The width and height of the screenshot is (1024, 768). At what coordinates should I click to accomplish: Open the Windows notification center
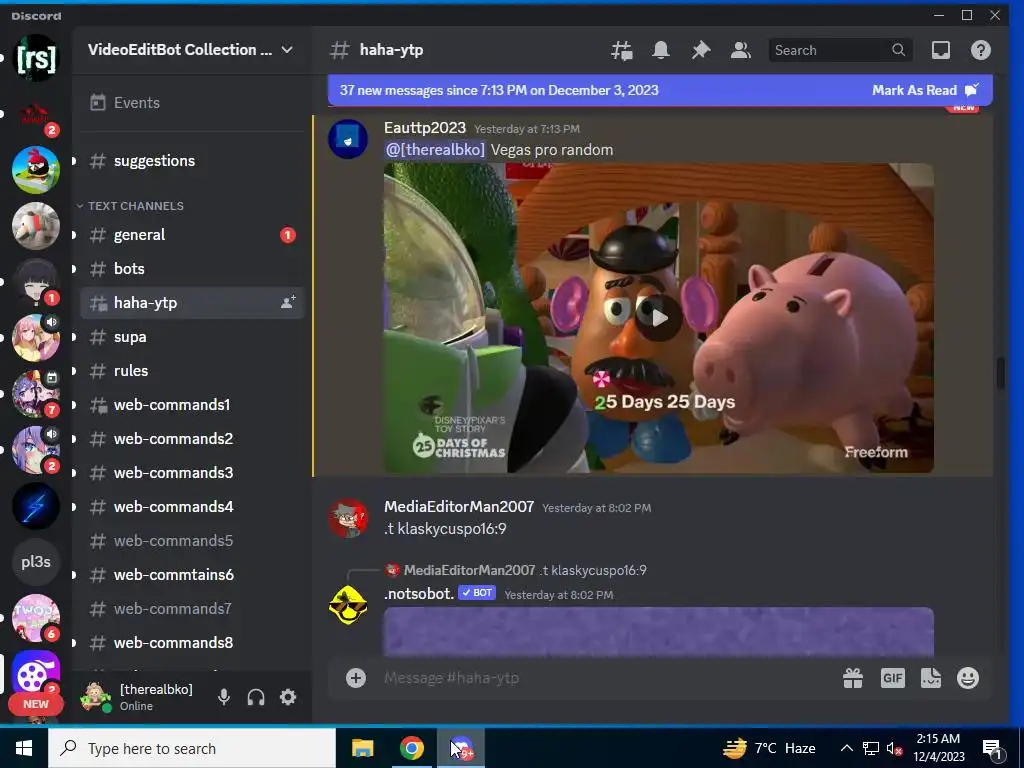point(992,748)
